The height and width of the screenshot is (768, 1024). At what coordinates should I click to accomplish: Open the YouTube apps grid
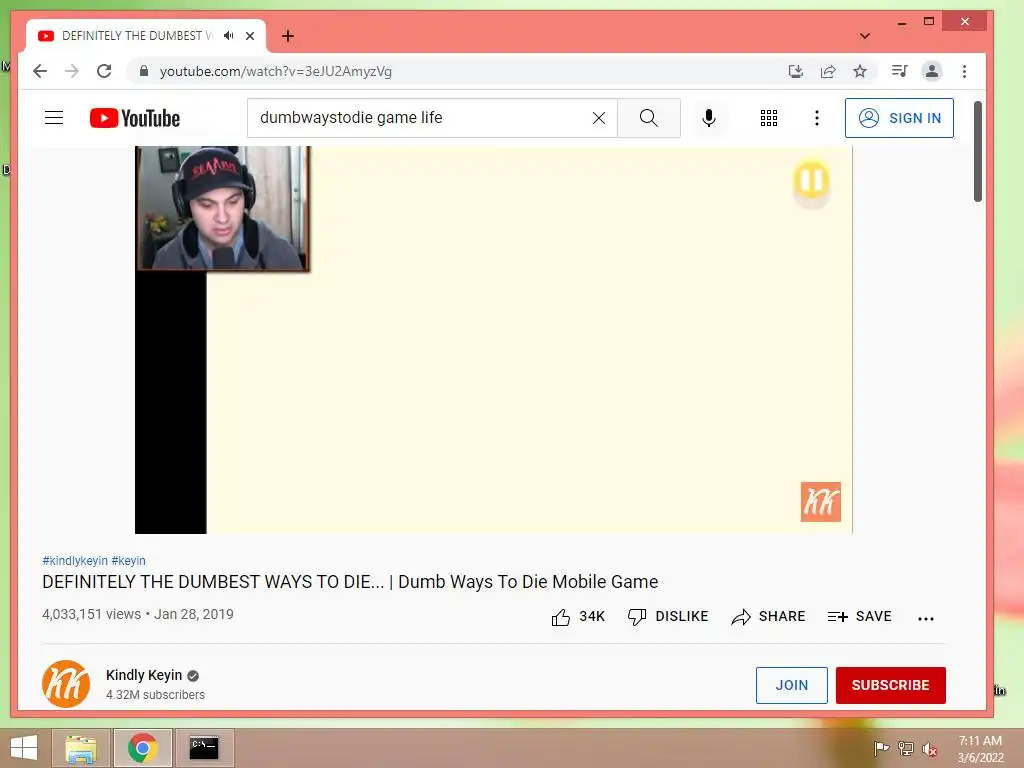769,118
